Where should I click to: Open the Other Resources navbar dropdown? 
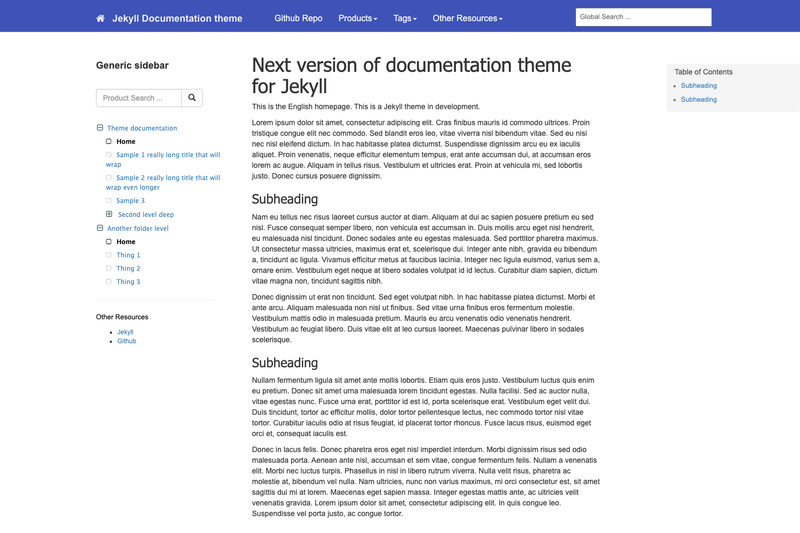pyautogui.click(x=467, y=18)
